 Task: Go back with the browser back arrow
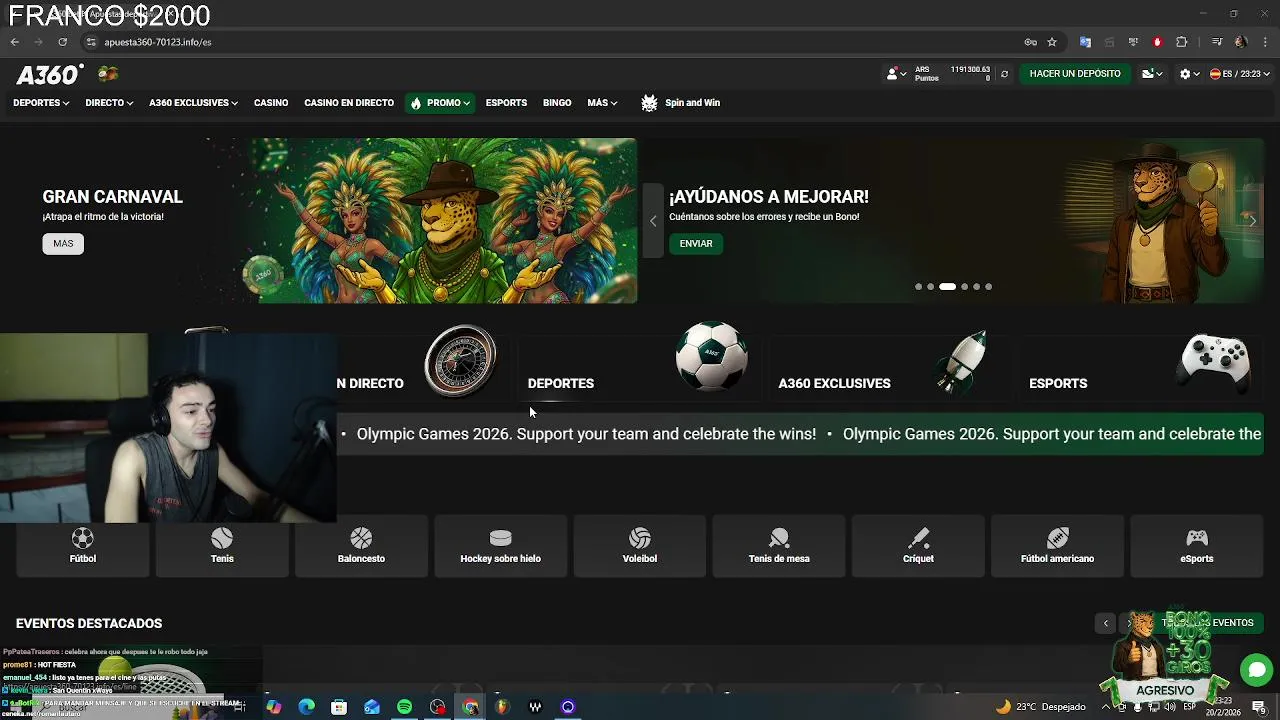tap(15, 42)
